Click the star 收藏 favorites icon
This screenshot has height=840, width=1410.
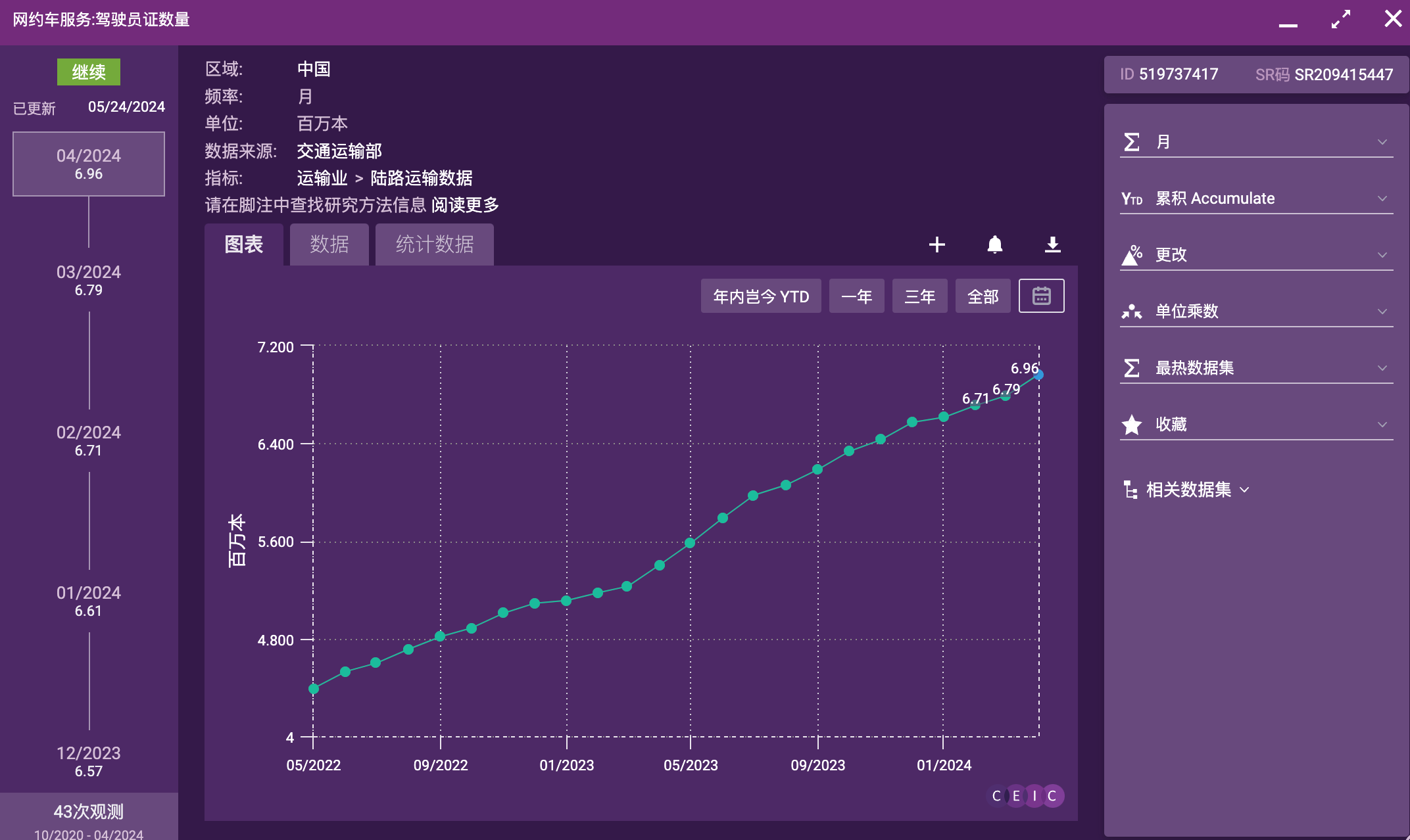1131,425
